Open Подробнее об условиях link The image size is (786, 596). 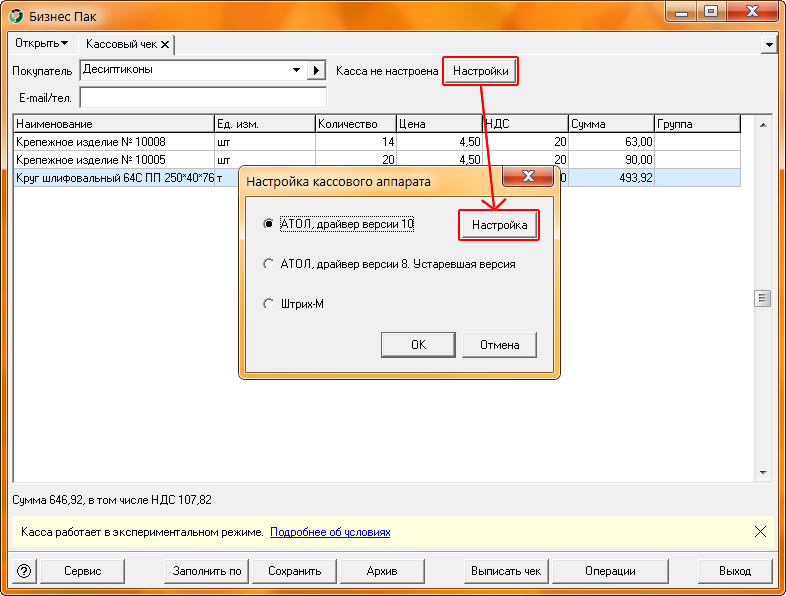tap(330, 532)
